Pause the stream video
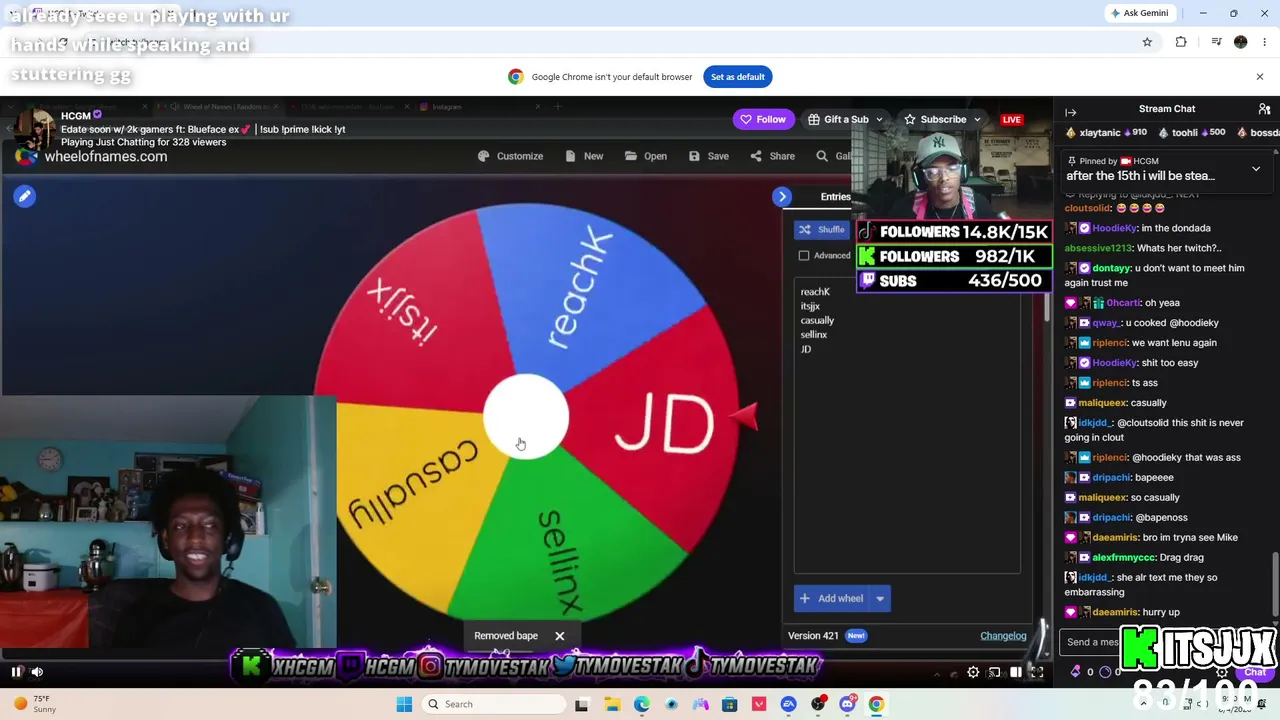 pyautogui.click(x=16, y=672)
